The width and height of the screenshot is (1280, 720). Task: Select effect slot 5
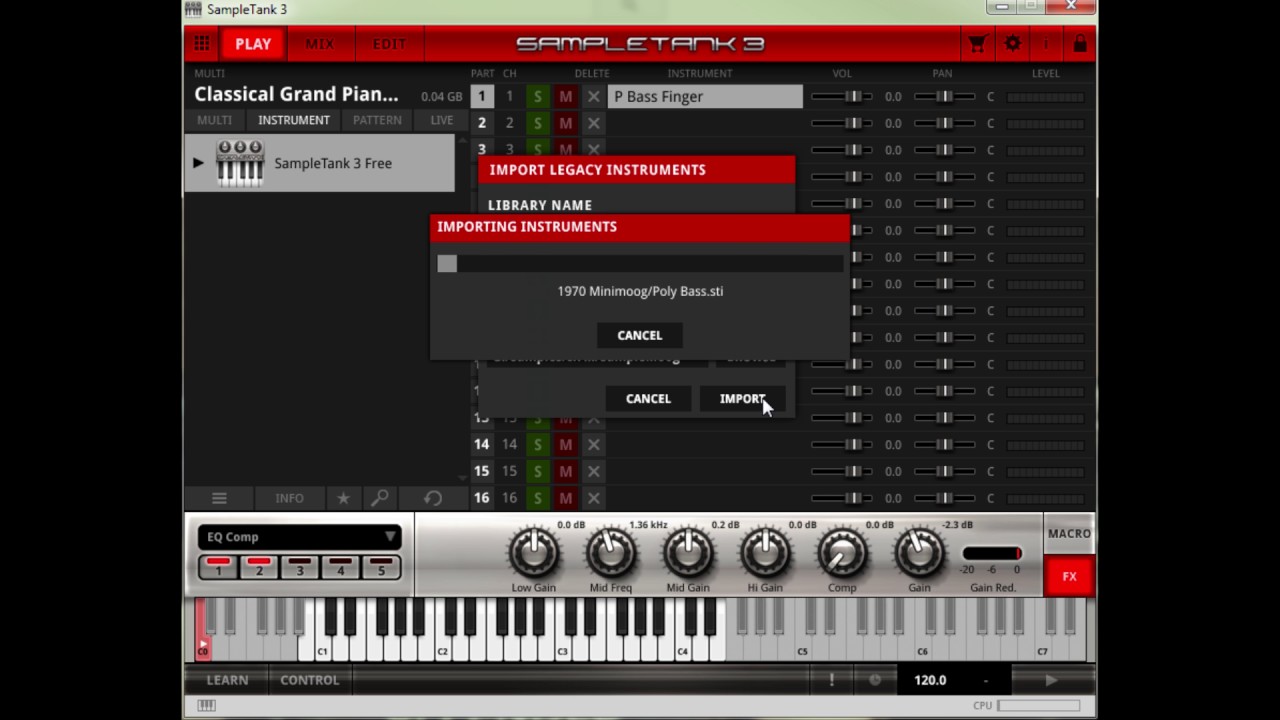[381, 567]
